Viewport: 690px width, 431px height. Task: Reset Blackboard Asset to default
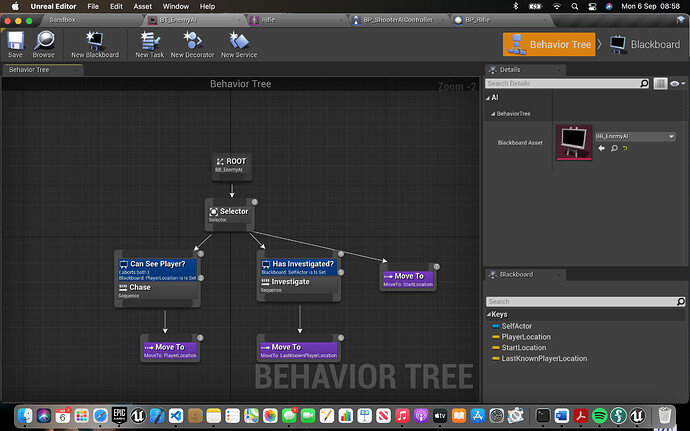(x=625, y=148)
